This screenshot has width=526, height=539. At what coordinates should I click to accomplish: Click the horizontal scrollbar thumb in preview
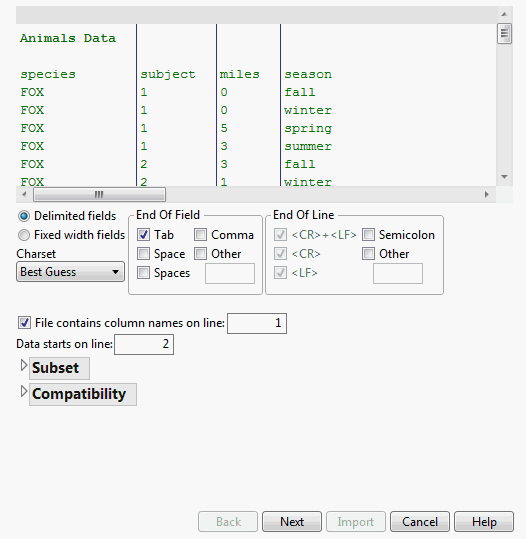pos(99,195)
